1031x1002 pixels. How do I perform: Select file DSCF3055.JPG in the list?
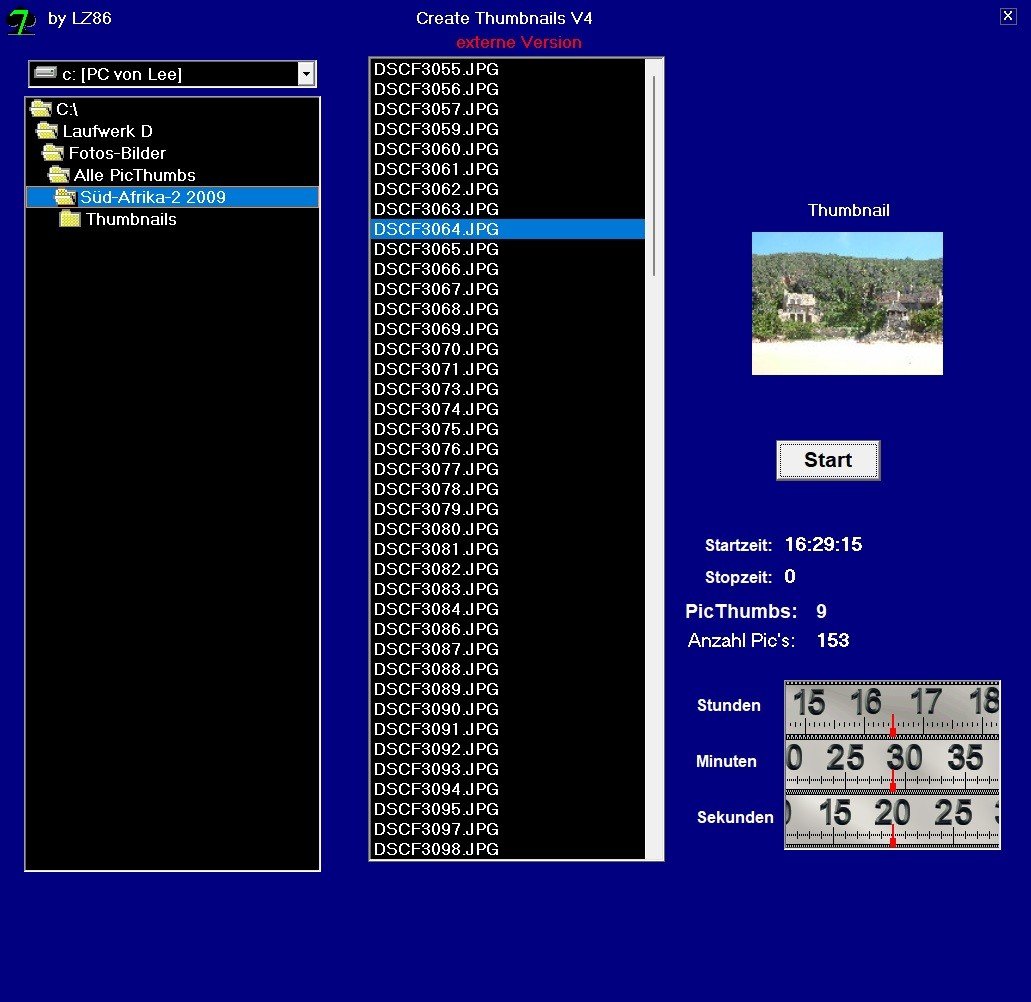point(436,69)
